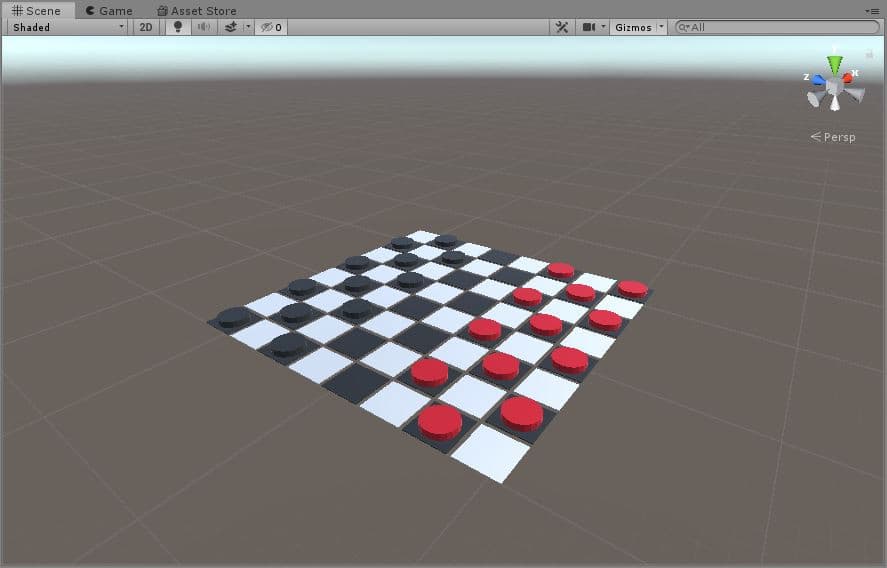Screen dimensions: 887x568
Task: Toggle scene audio speaker icon
Action: point(204,27)
